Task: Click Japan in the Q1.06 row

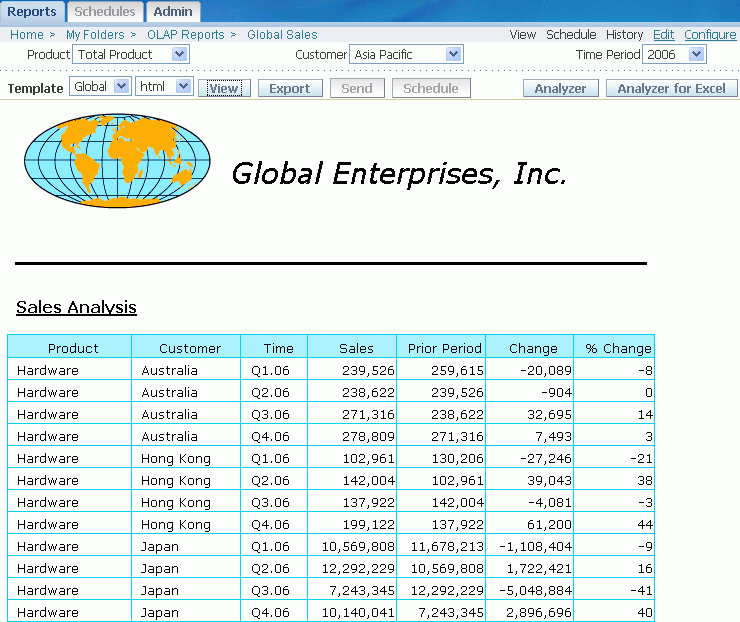Action: click(160, 546)
